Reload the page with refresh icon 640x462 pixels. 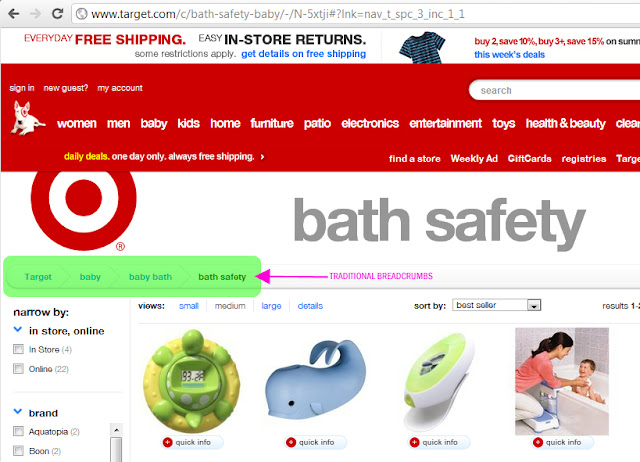click(57, 14)
